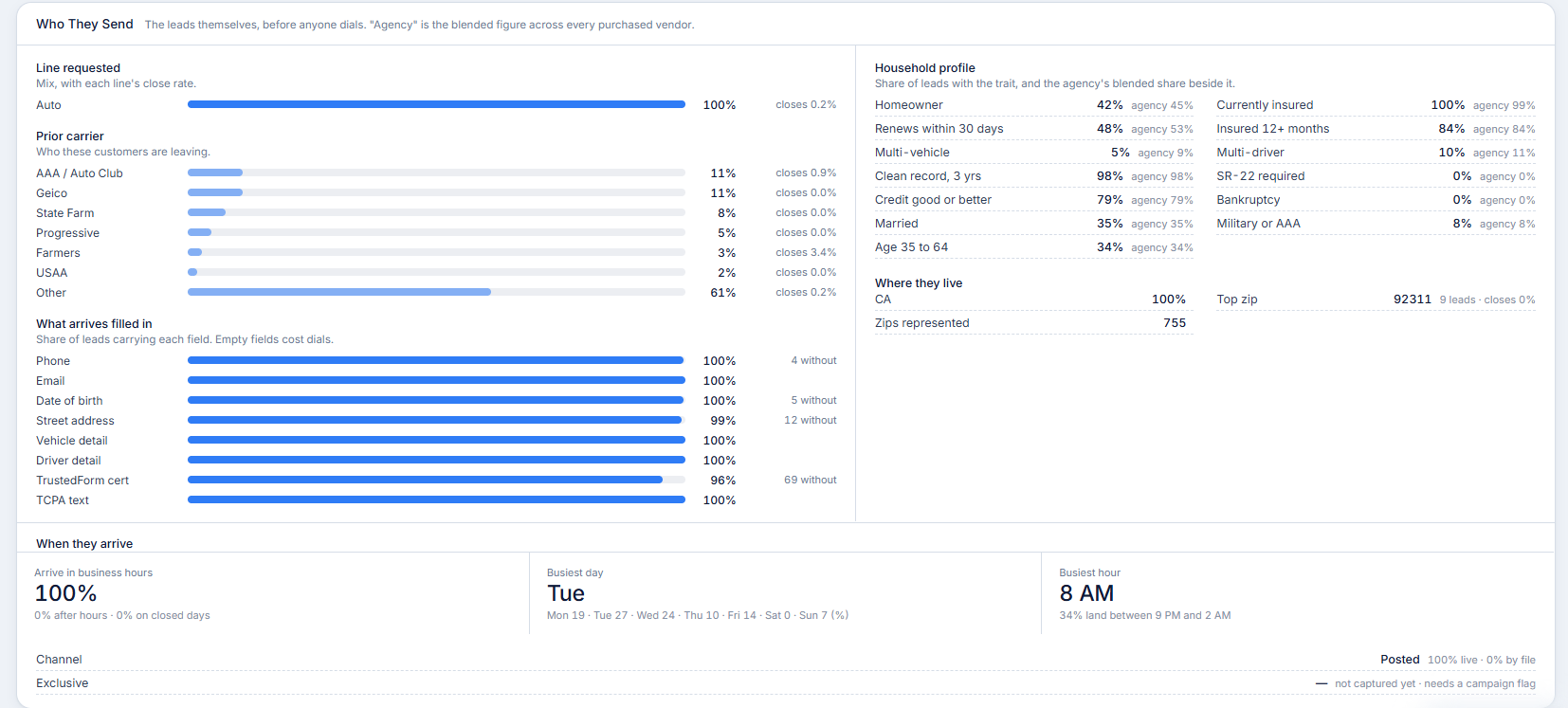The image size is (1568, 708).
Task: Click the Channel row label
Action: pyautogui.click(x=59, y=660)
